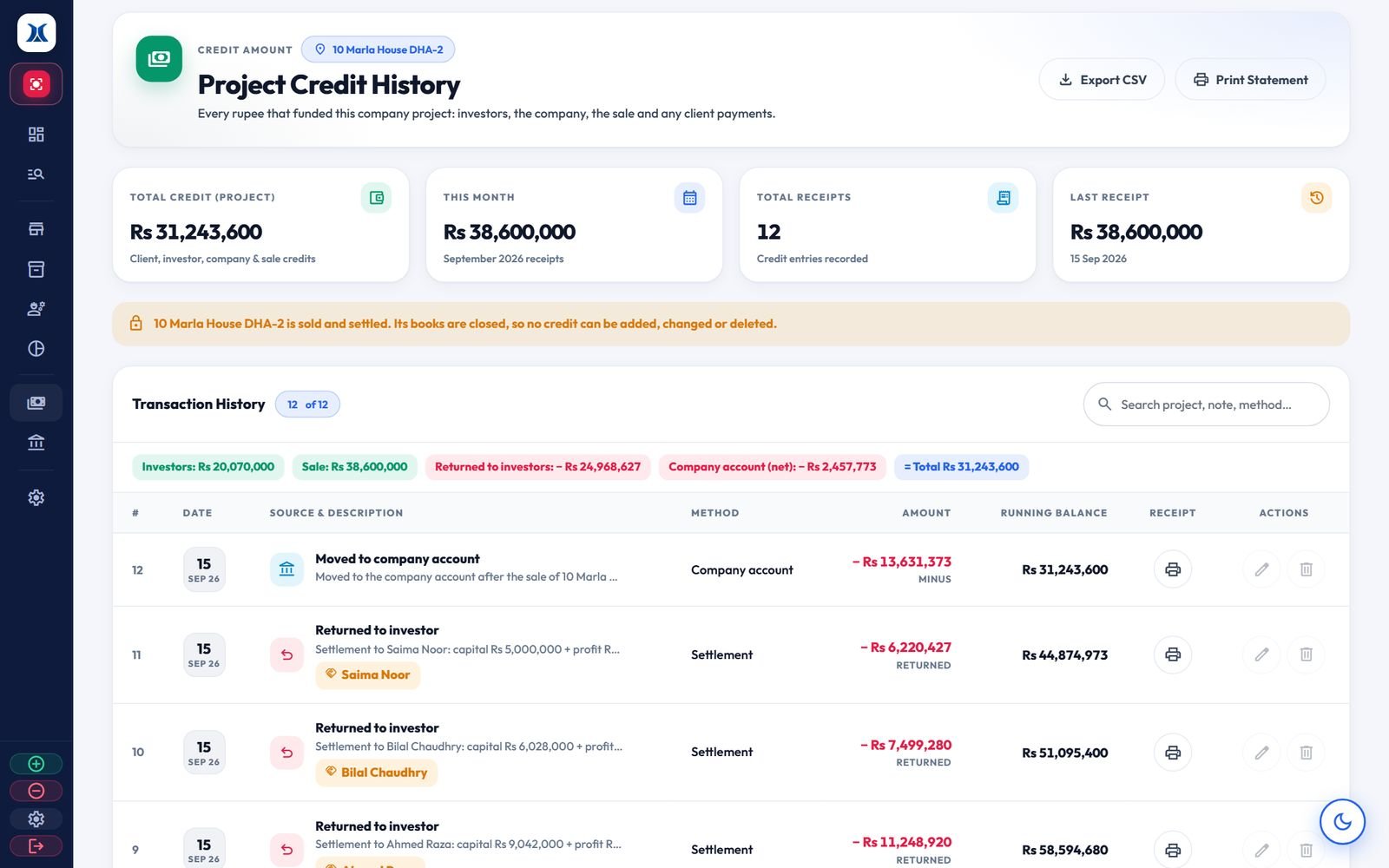Click the 10 Marla House DHA-2 project chip

[379, 49]
